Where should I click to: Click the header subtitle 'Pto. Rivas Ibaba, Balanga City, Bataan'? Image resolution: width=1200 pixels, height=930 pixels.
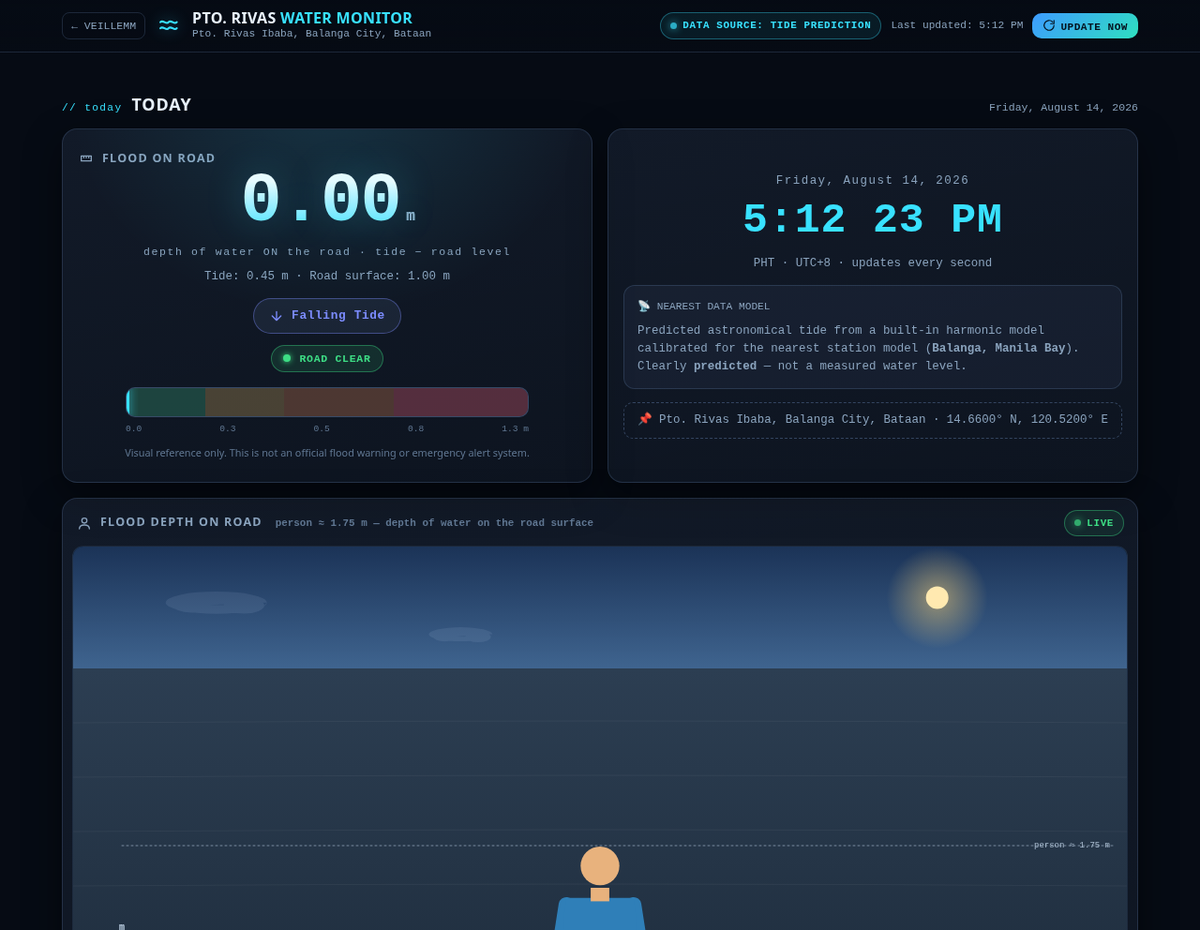pyautogui.click(x=312, y=34)
